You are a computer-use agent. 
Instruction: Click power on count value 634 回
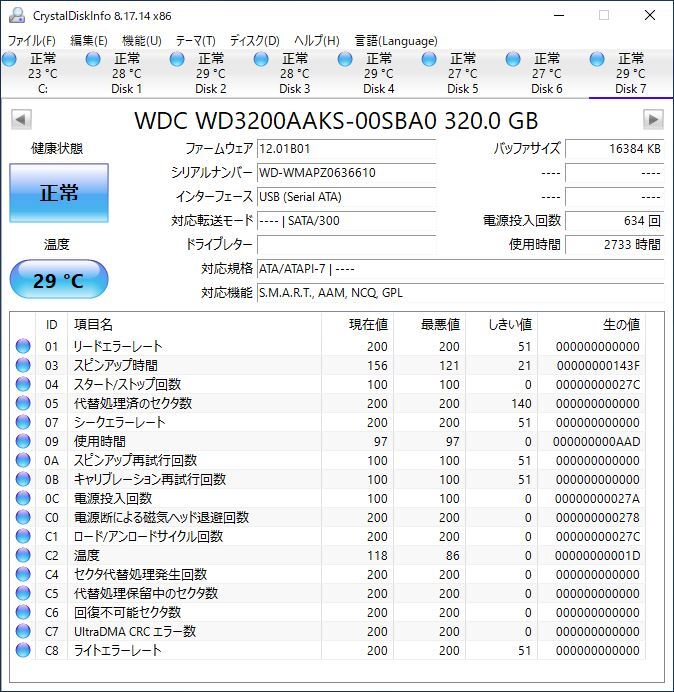coord(614,220)
